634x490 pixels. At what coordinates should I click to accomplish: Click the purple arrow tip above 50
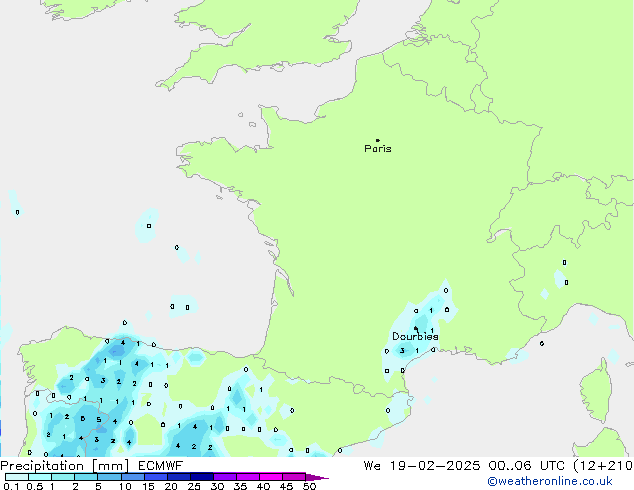point(317,477)
